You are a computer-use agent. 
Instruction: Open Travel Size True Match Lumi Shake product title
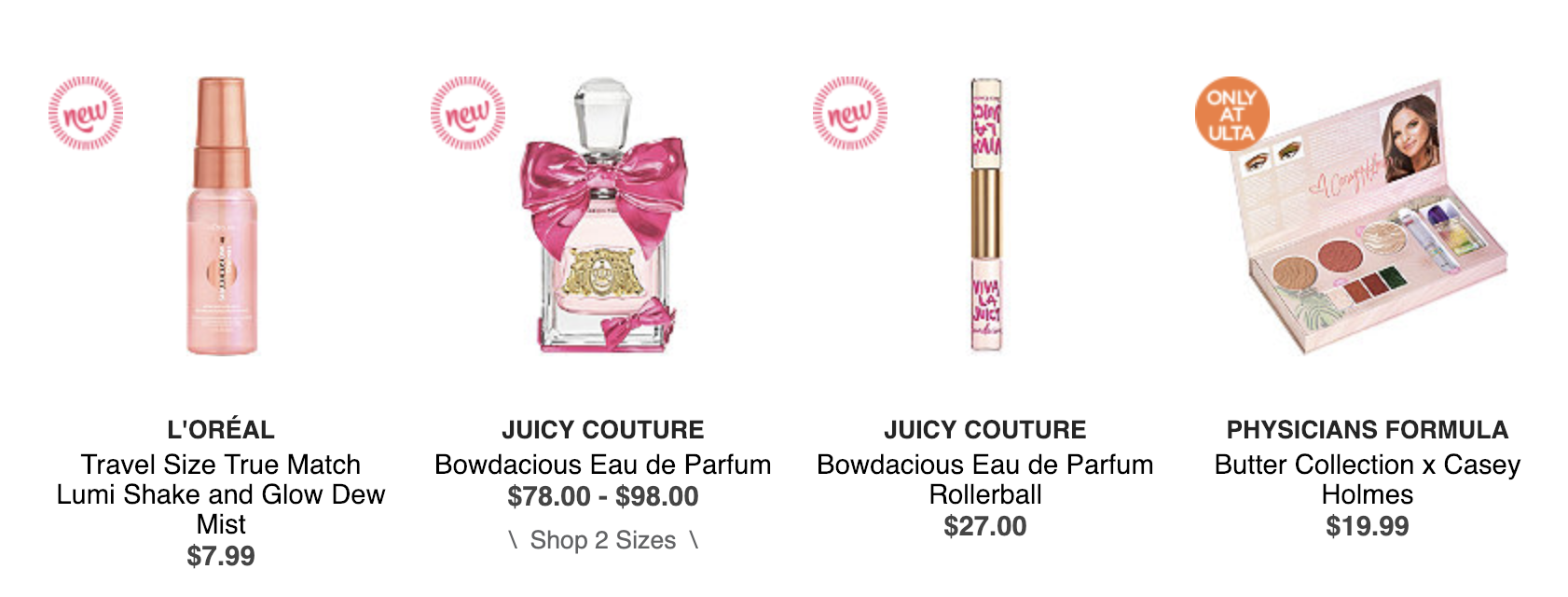click(x=221, y=494)
